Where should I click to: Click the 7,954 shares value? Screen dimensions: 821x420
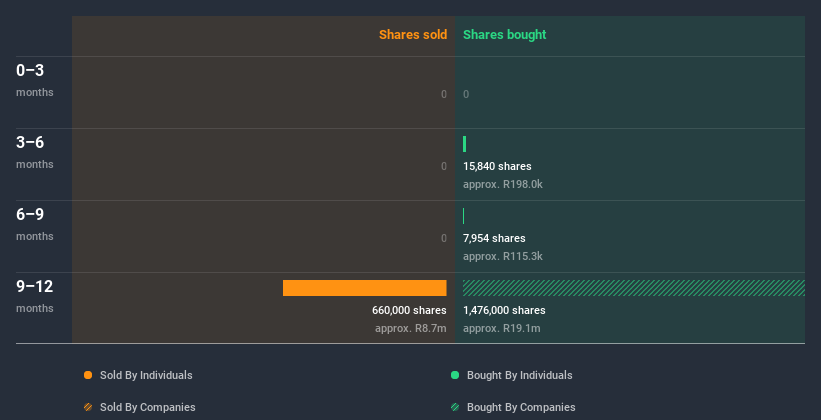click(494, 238)
